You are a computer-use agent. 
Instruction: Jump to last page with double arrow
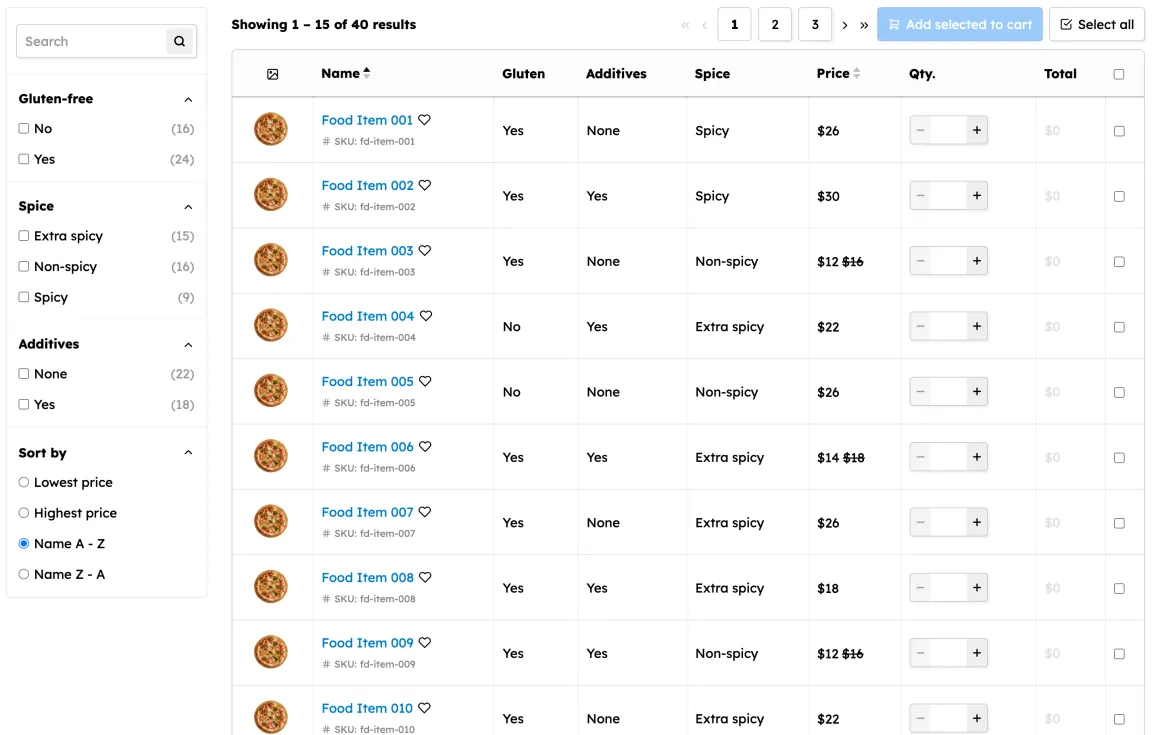click(x=864, y=25)
